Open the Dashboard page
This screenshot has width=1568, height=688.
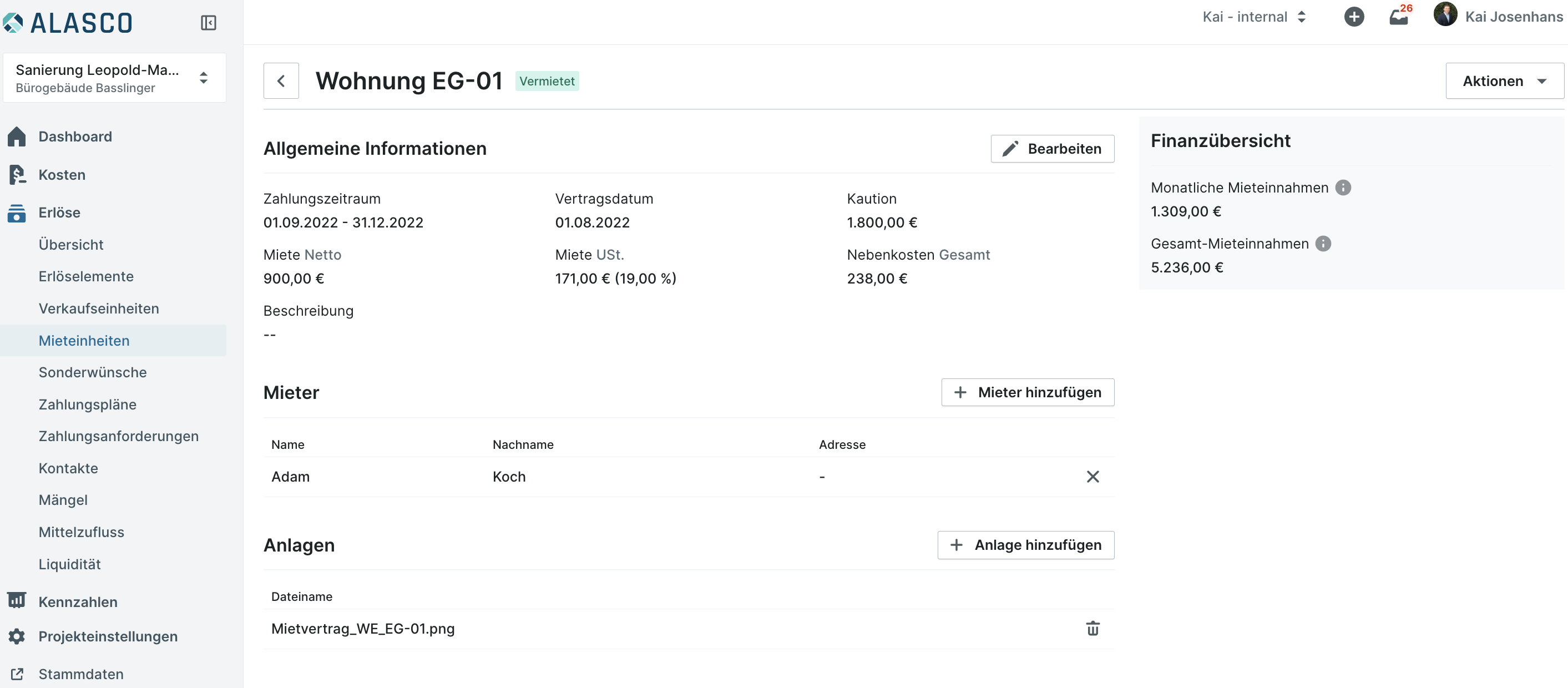point(75,136)
